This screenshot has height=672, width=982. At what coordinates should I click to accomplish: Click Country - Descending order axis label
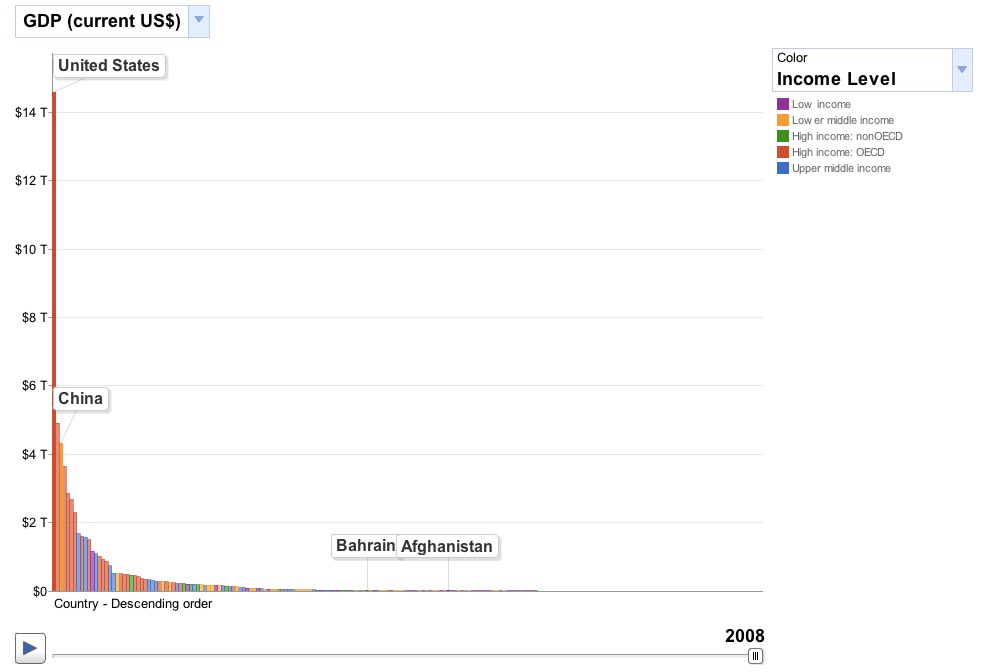(133, 604)
